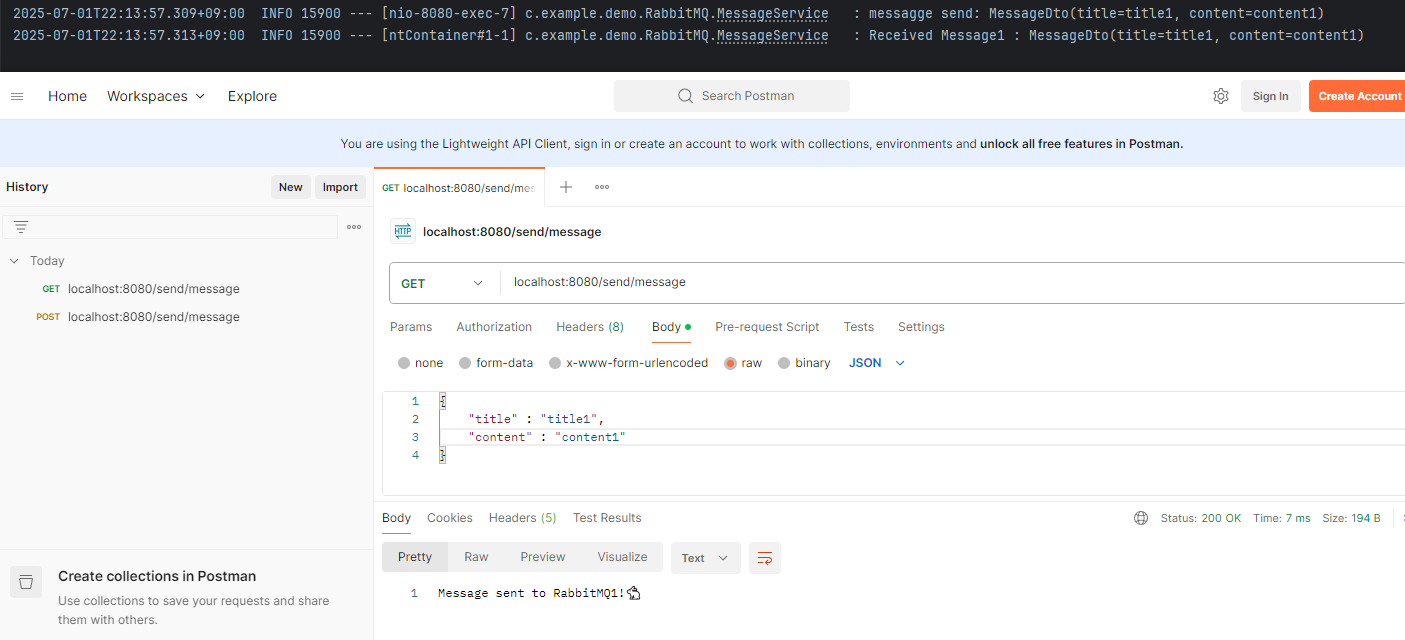Select the binary body option
Viewport: 1405px width, 640px height.
[784, 363]
